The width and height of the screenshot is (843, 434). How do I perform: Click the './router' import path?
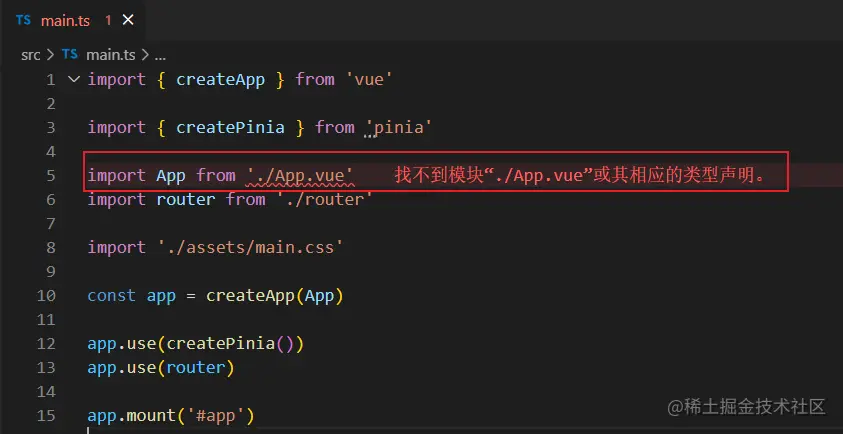point(324,200)
